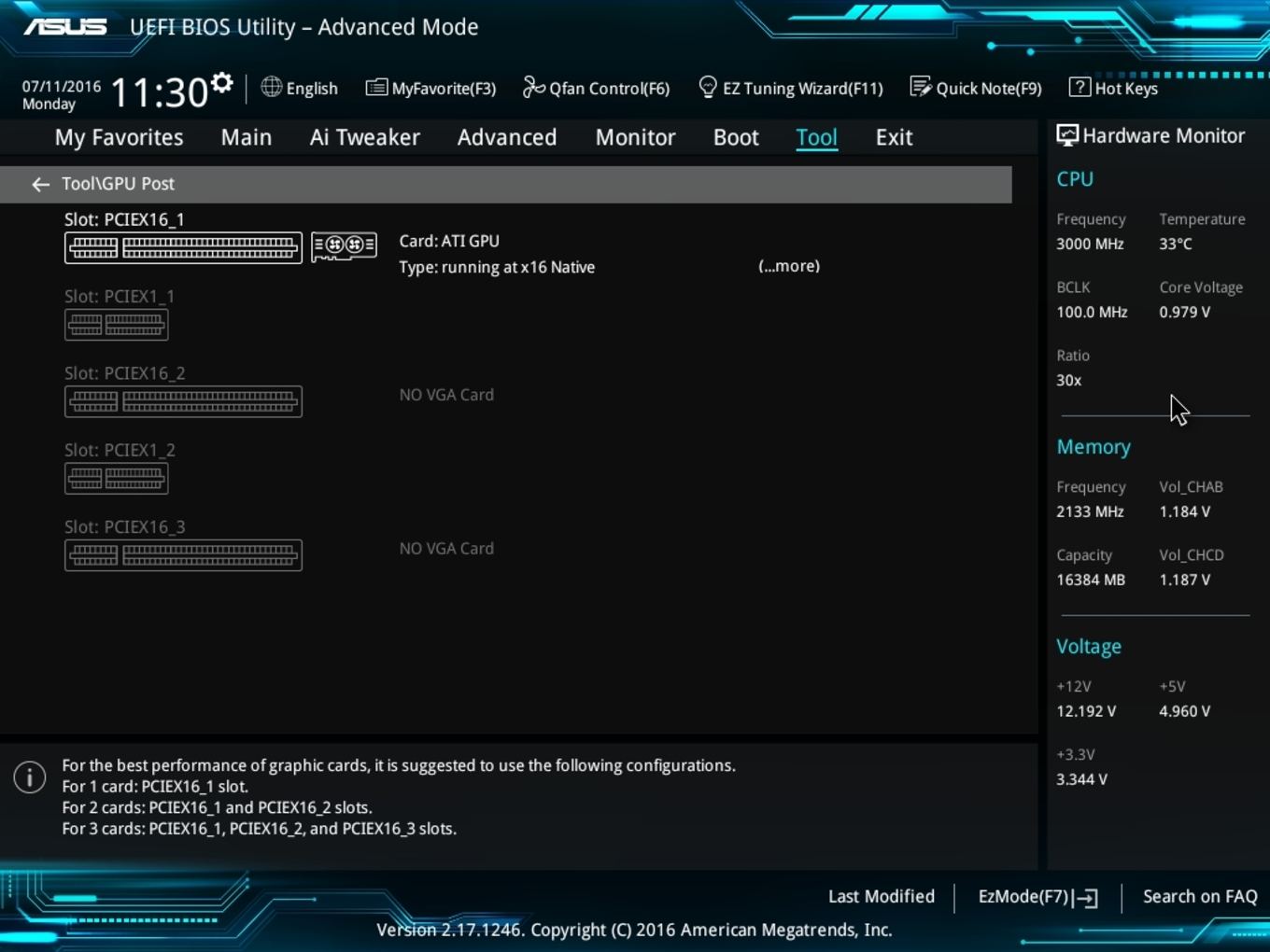
Task: Click the 'Slot: PCIEX16_3' label
Action: click(x=124, y=526)
